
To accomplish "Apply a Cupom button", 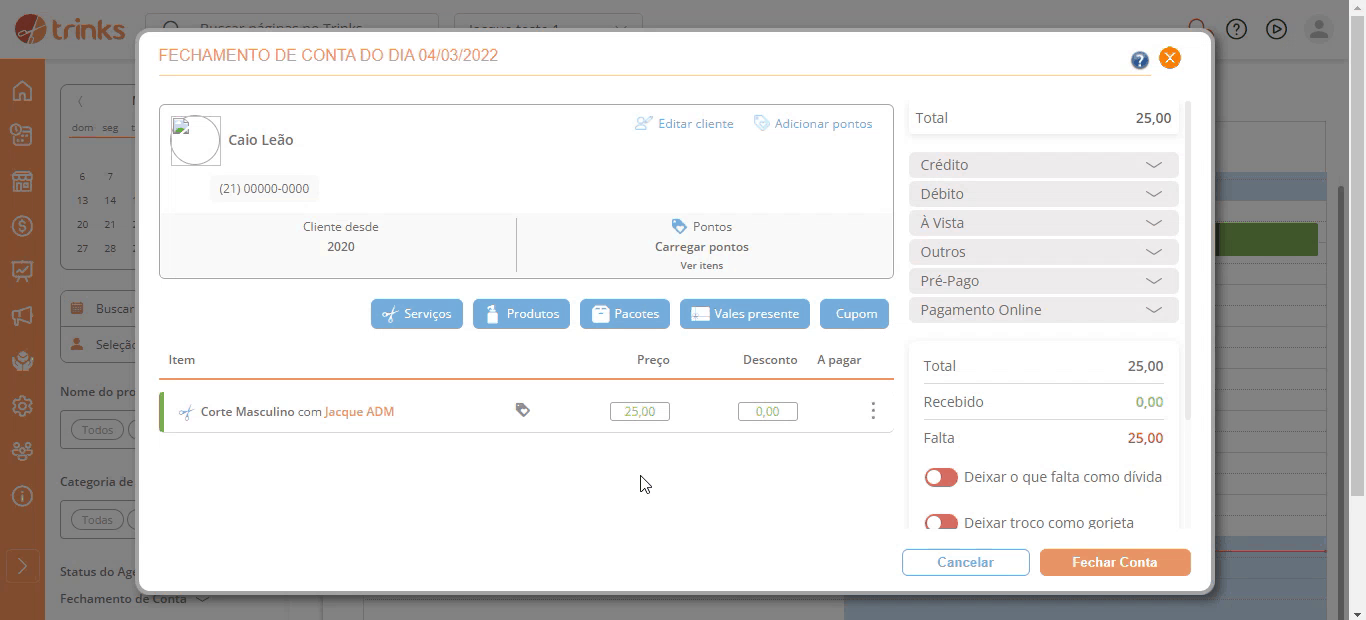I will coord(855,313).
